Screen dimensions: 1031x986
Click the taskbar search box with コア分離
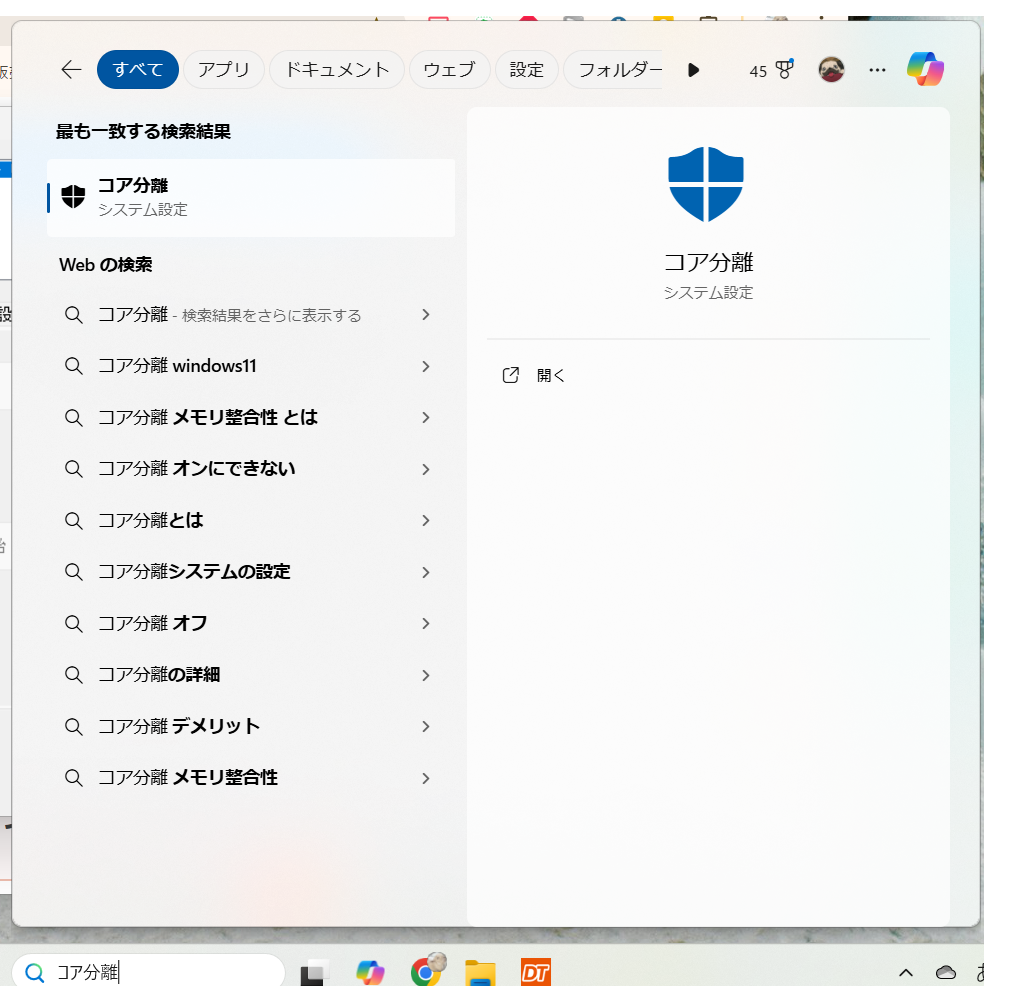(x=149, y=972)
